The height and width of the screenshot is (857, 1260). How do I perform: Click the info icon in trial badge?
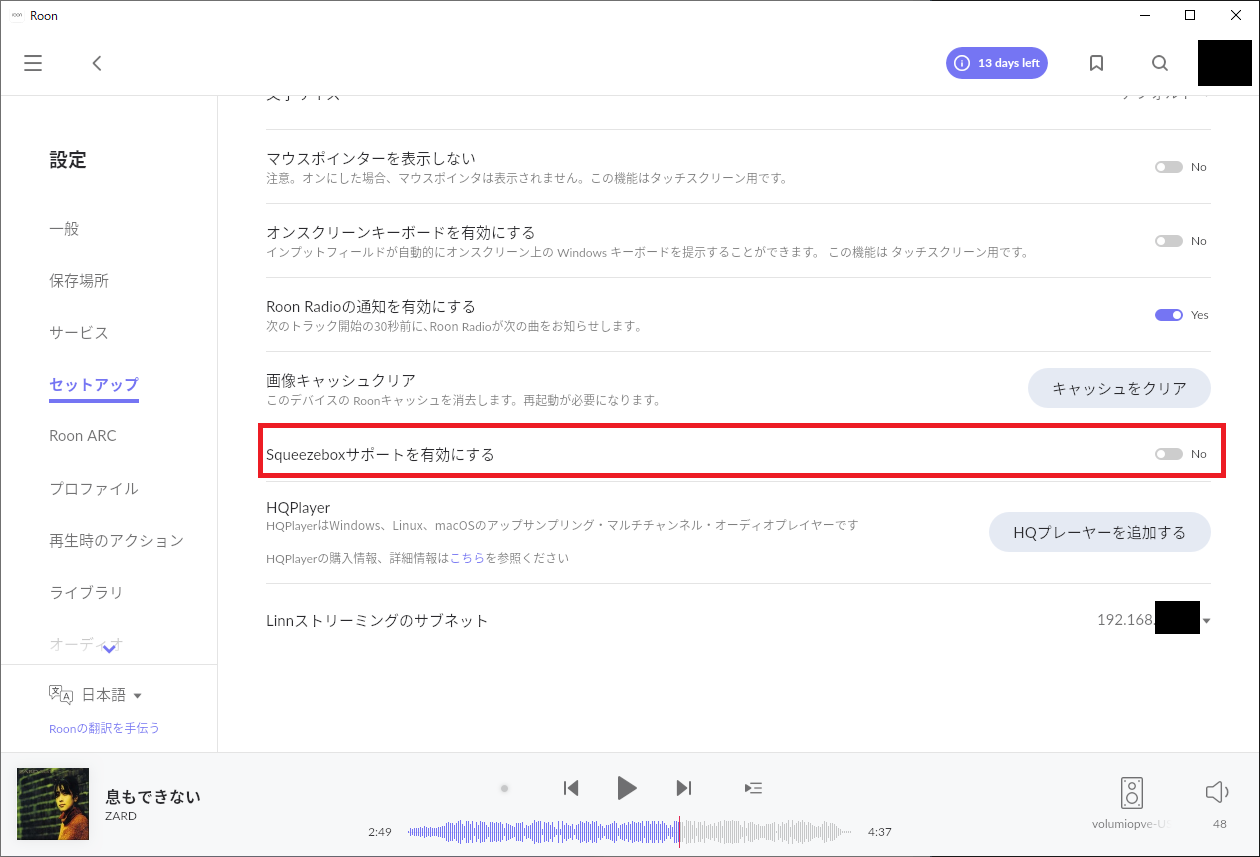pyautogui.click(x=962, y=63)
